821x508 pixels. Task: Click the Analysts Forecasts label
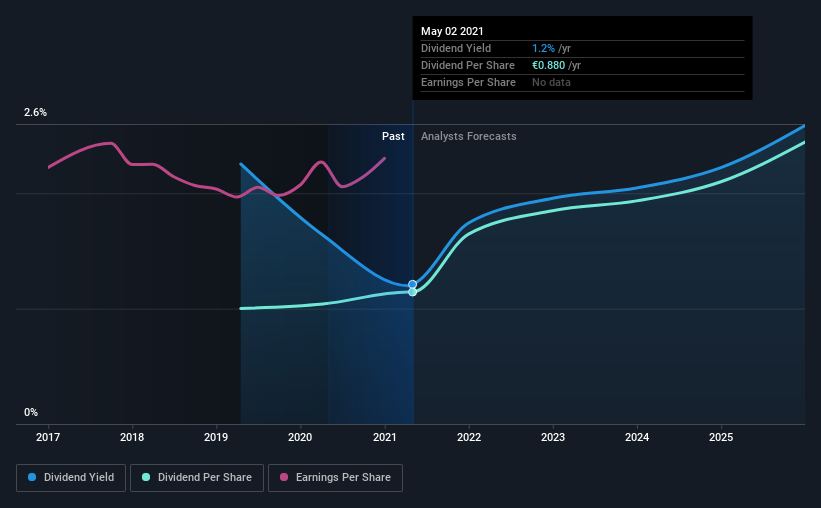(469, 136)
